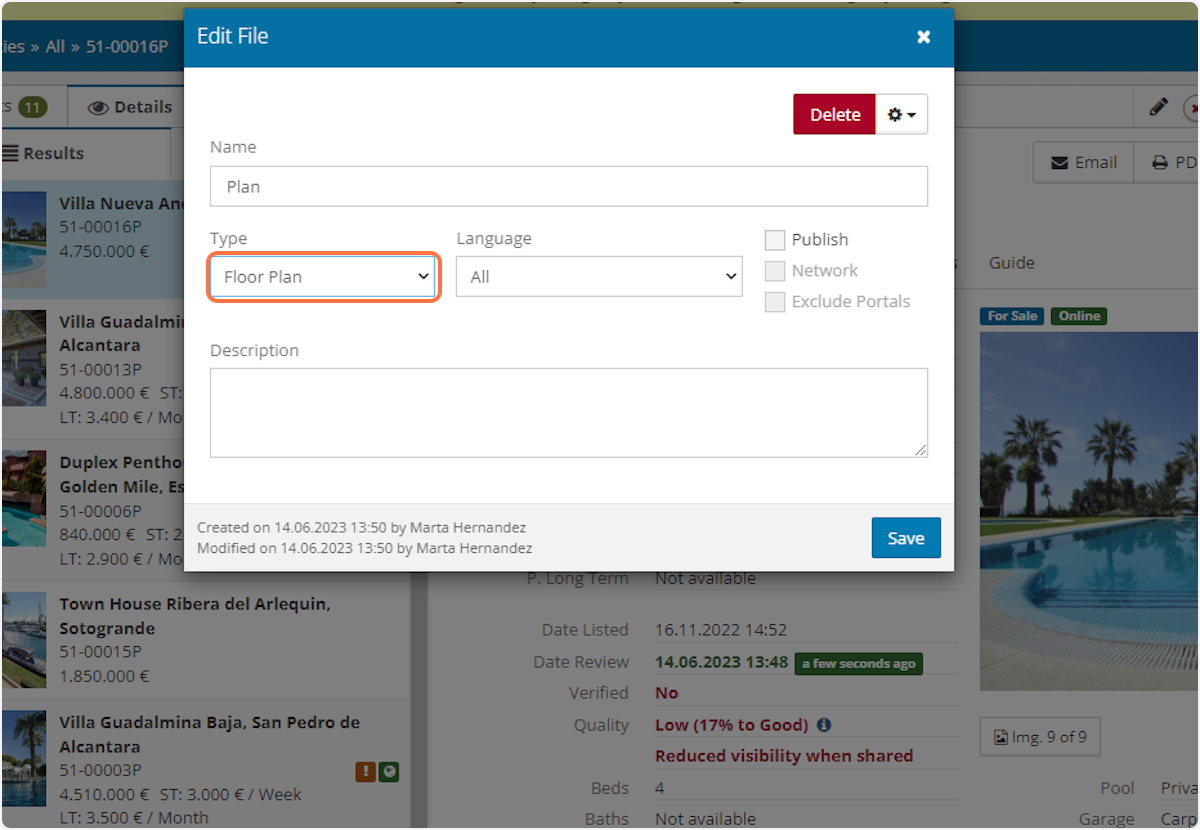The height and width of the screenshot is (830, 1200).
Task: Click the green marker badge on Villa Guadalmina Baja
Action: [x=389, y=772]
